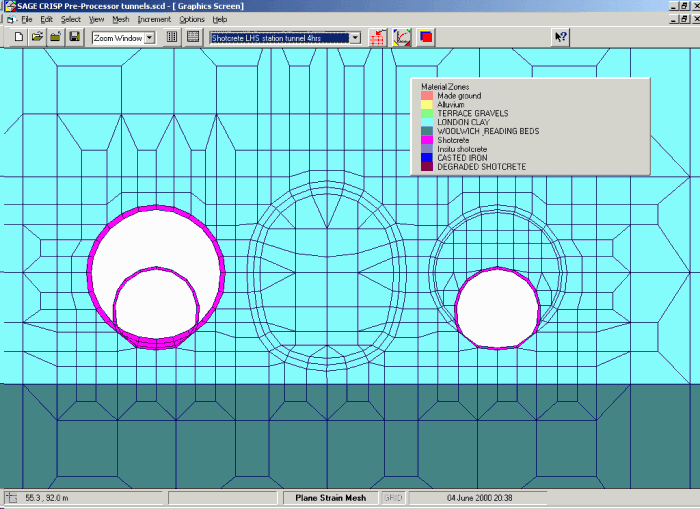Open a file with the open-folder icon
This screenshot has height=509, width=700.
(37, 37)
